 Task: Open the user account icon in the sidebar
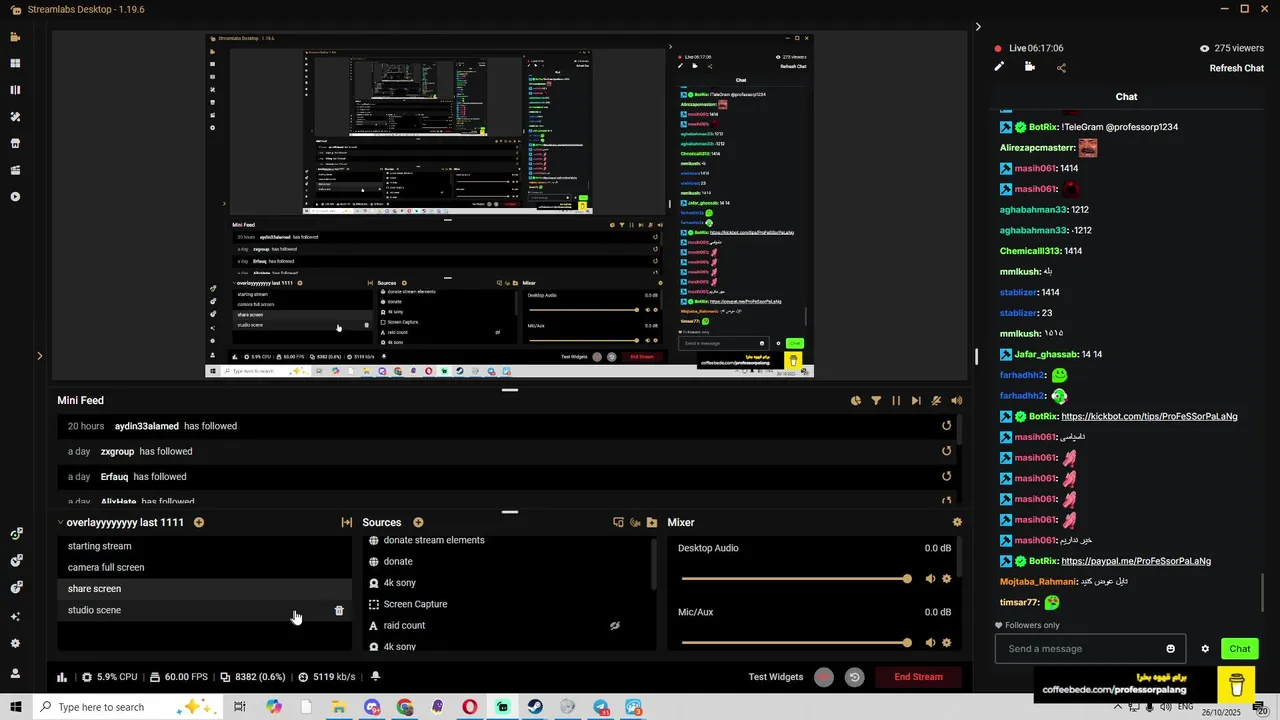pos(15,673)
